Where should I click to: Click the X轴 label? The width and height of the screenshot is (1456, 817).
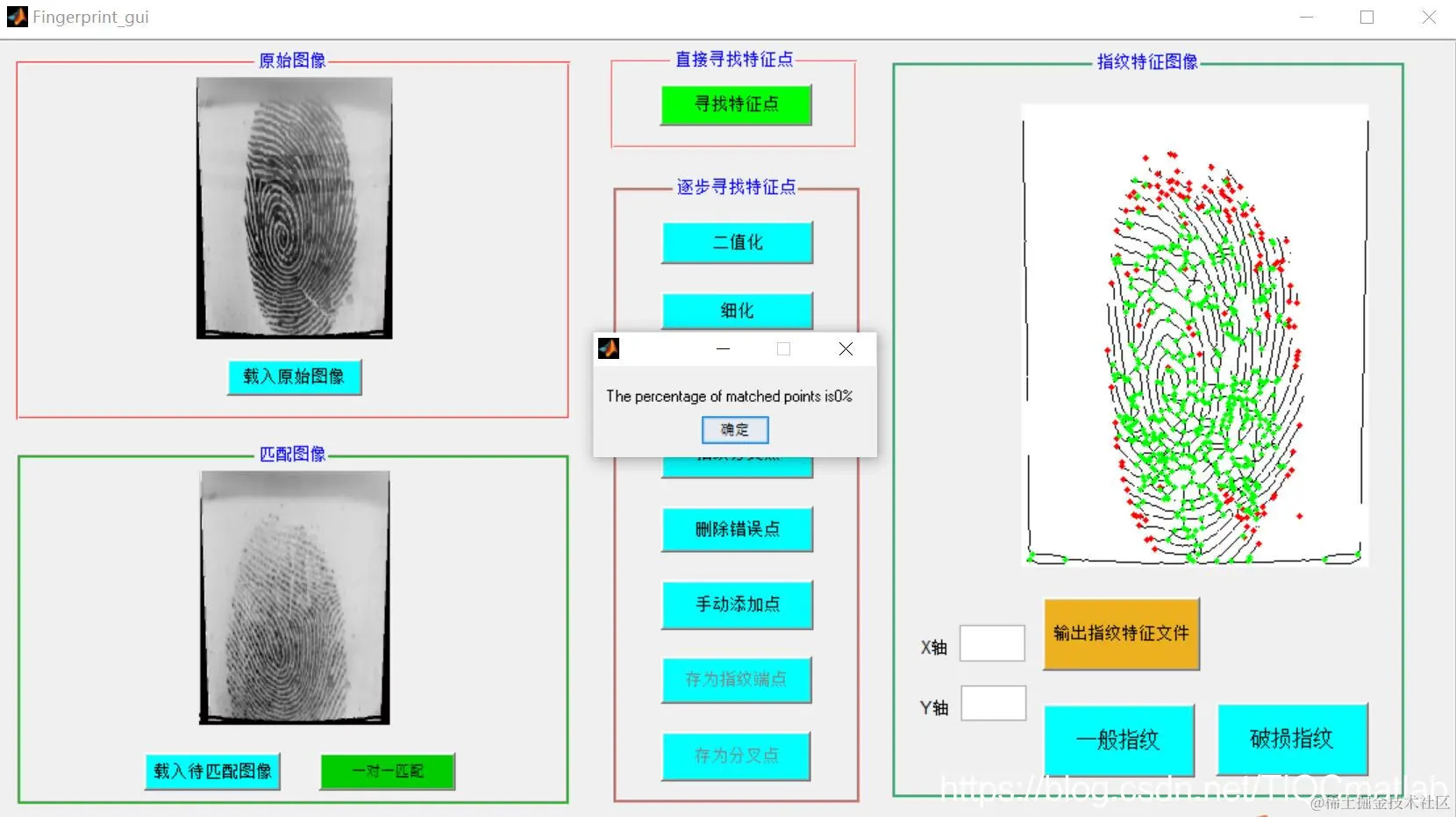point(933,648)
